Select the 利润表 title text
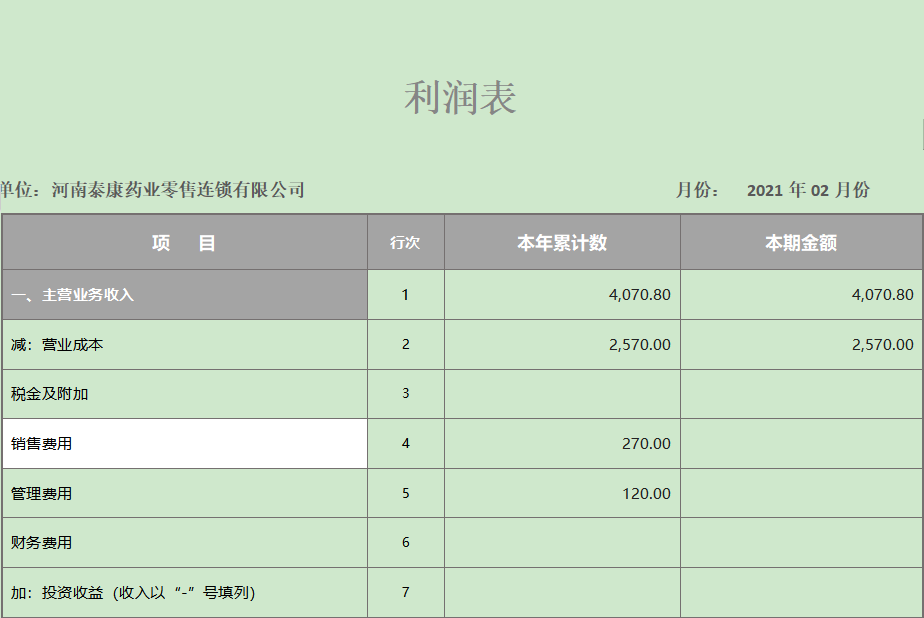Viewport: 924px width, 618px height. (460, 98)
